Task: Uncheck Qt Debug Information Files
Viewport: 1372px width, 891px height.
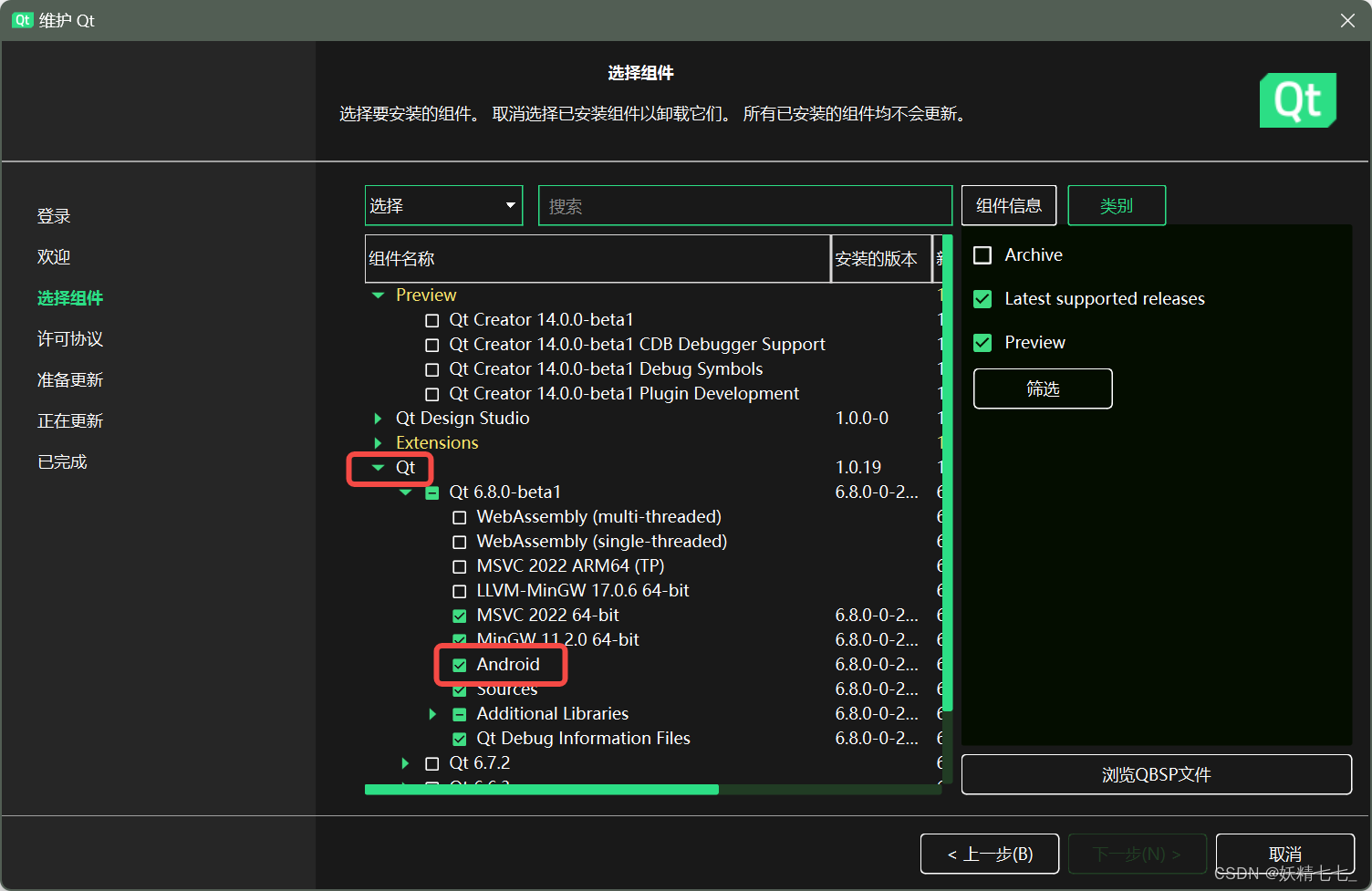Action: point(460,740)
